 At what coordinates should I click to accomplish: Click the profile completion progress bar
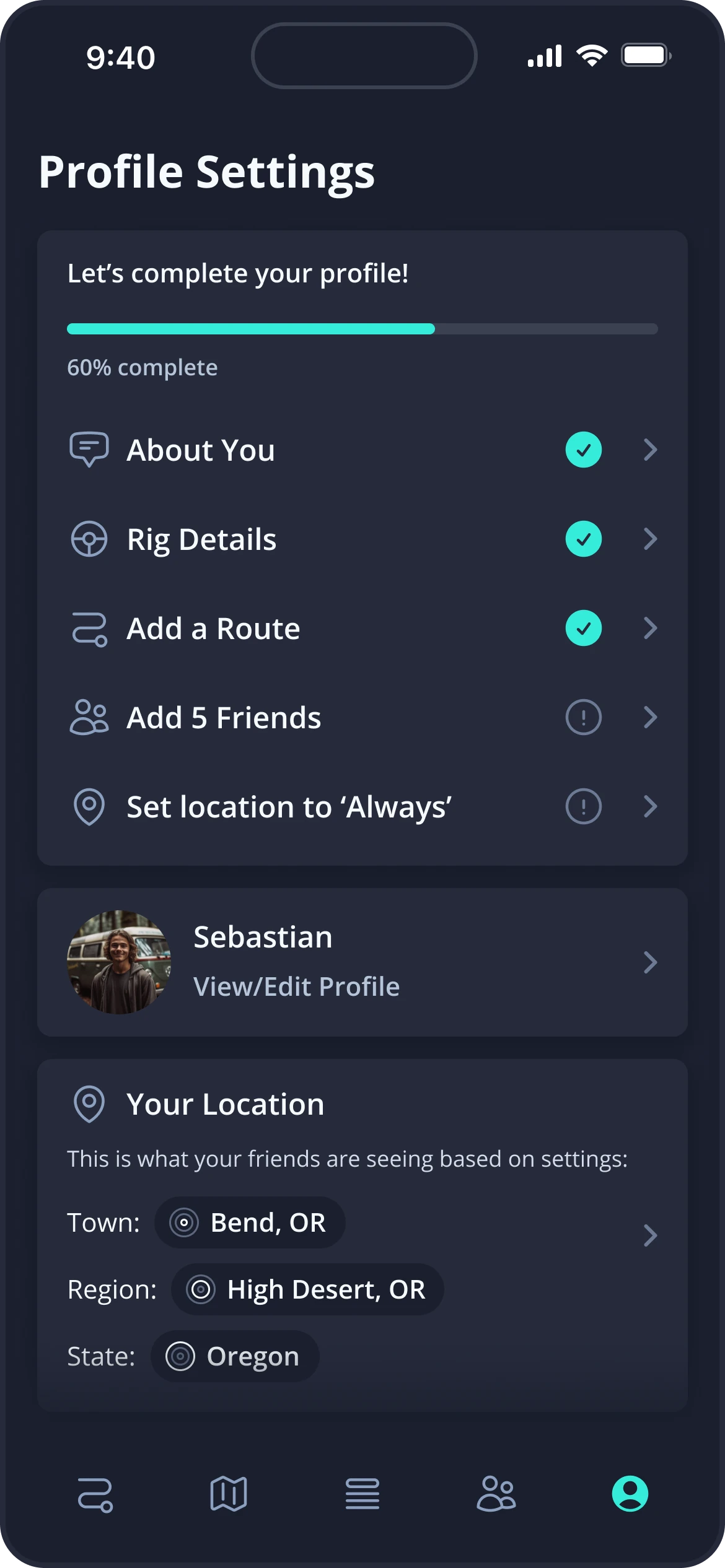click(362, 329)
